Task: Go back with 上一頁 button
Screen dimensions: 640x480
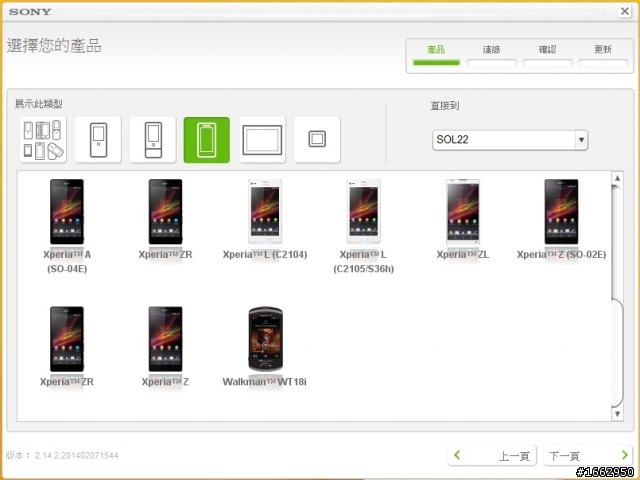Action: coord(492,456)
